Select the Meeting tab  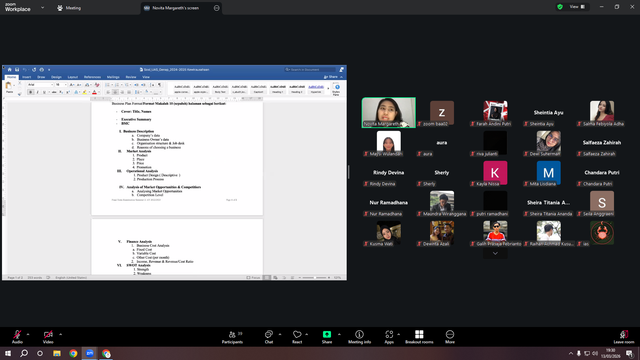coord(69,8)
